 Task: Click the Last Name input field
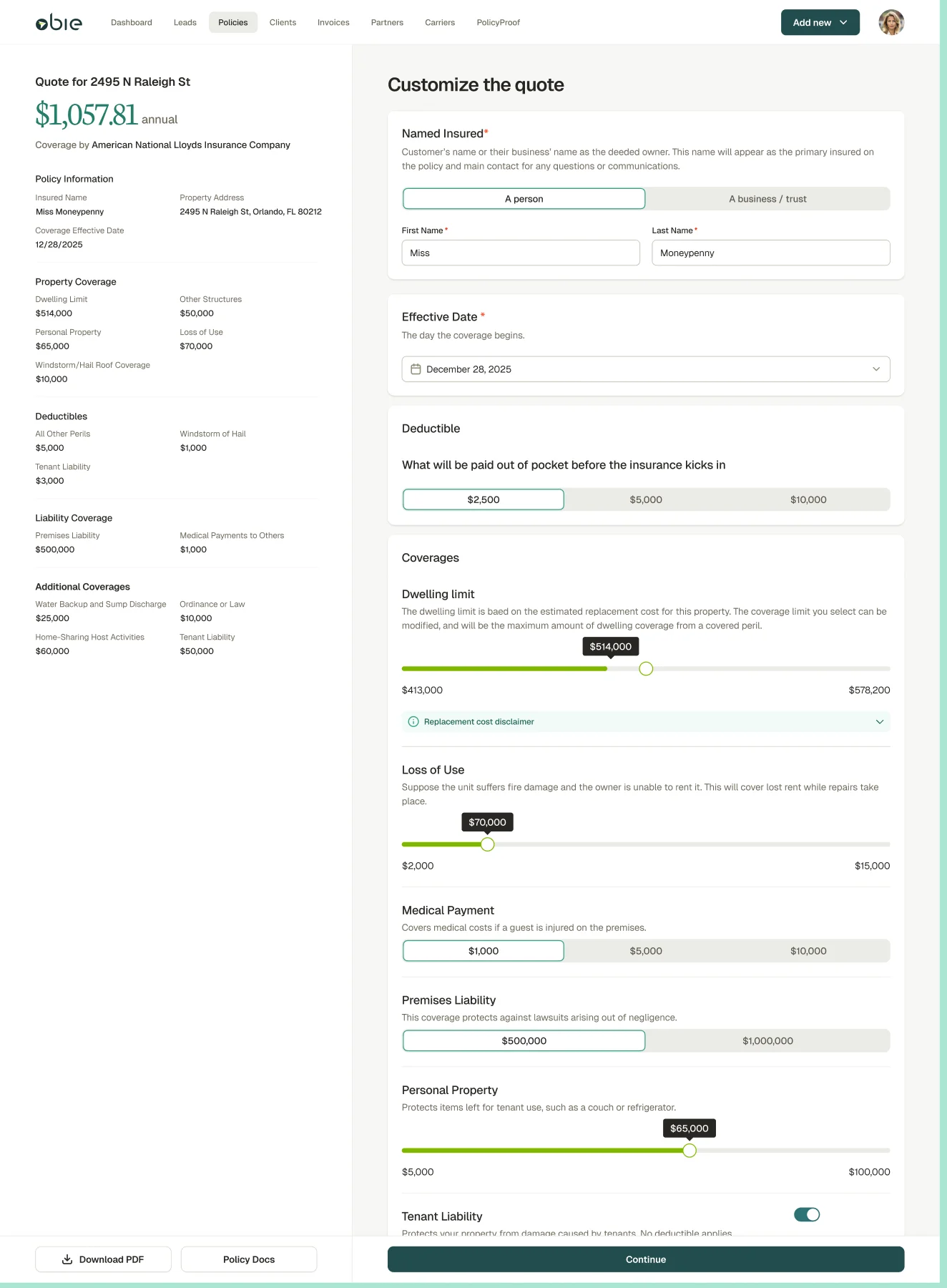tap(771, 253)
